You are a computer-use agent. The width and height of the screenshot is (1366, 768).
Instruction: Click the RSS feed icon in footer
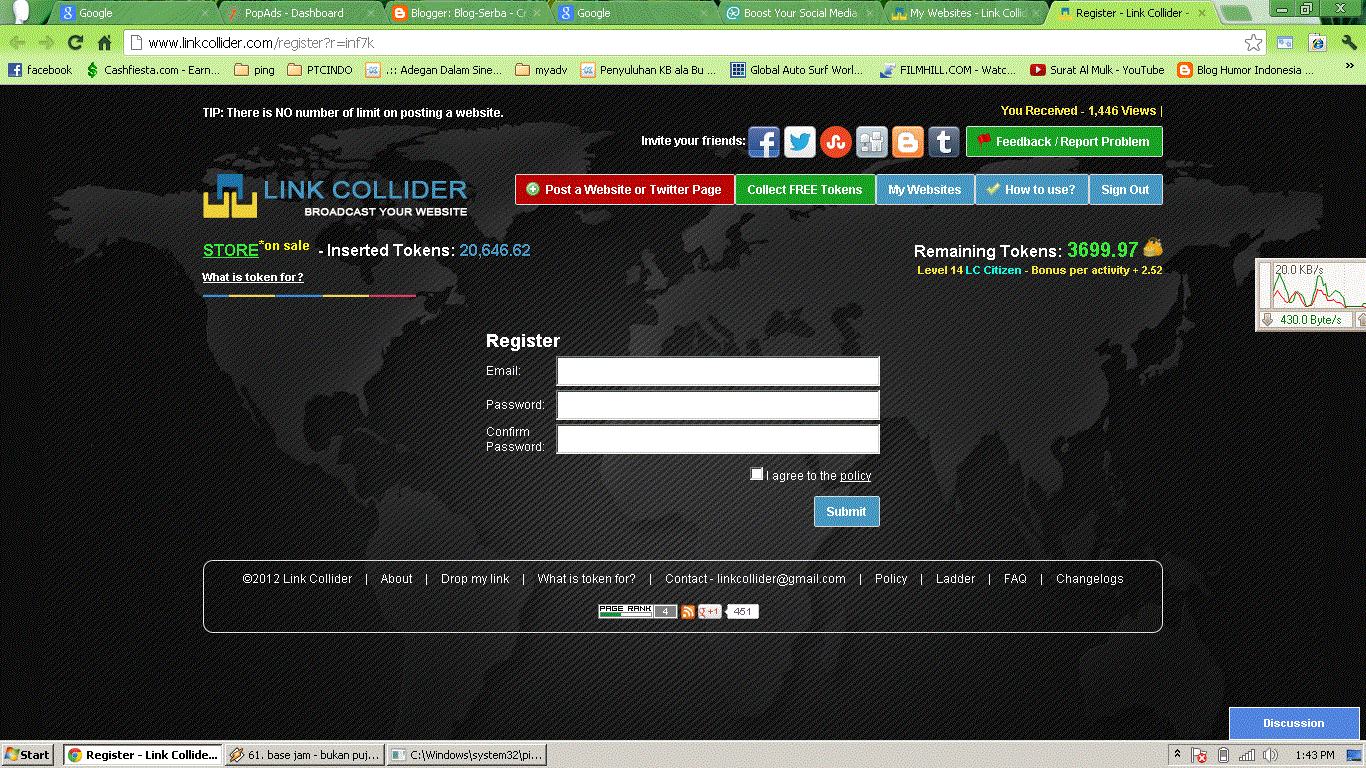click(688, 611)
